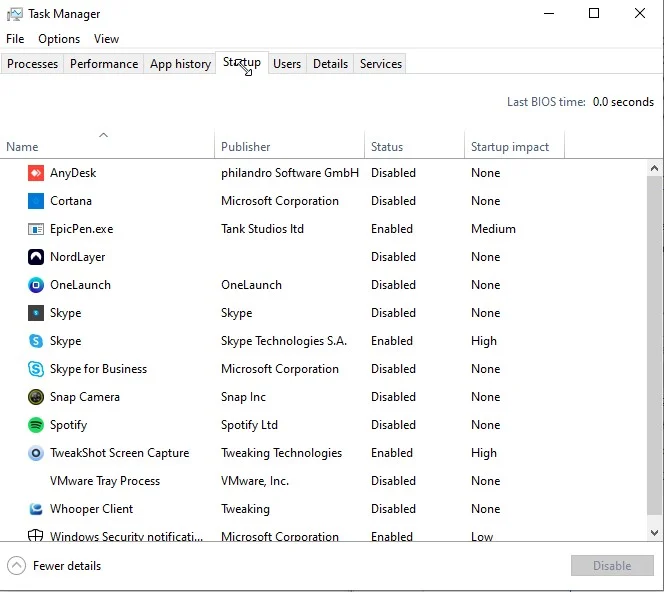Click the Snap Camera icon
This screenshot has width=664, height=592.
(36, 397)
